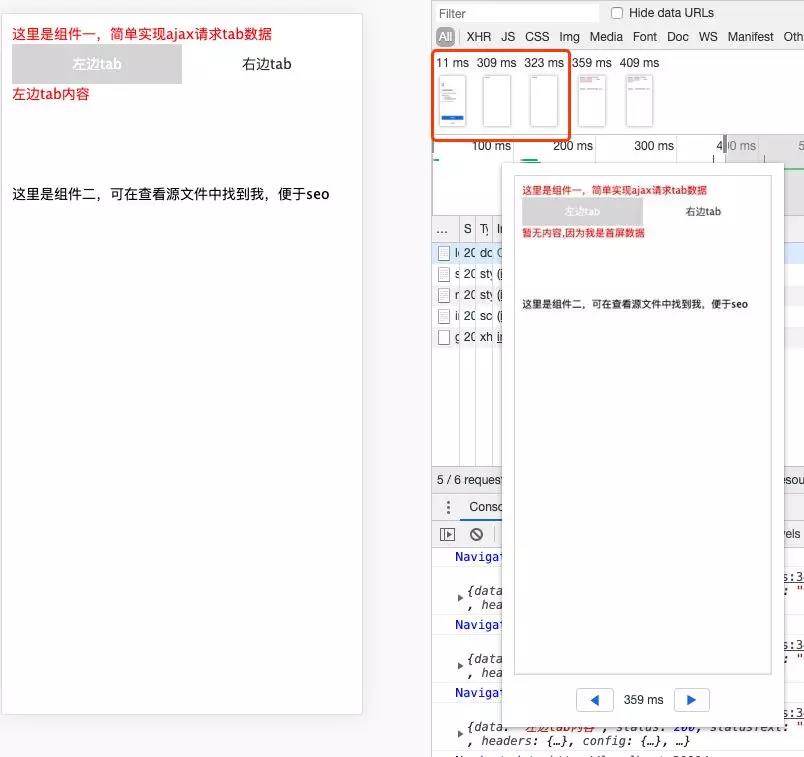
Task: Select the 359 ms filmstrip thumbnail
Action: click(590, 99)
